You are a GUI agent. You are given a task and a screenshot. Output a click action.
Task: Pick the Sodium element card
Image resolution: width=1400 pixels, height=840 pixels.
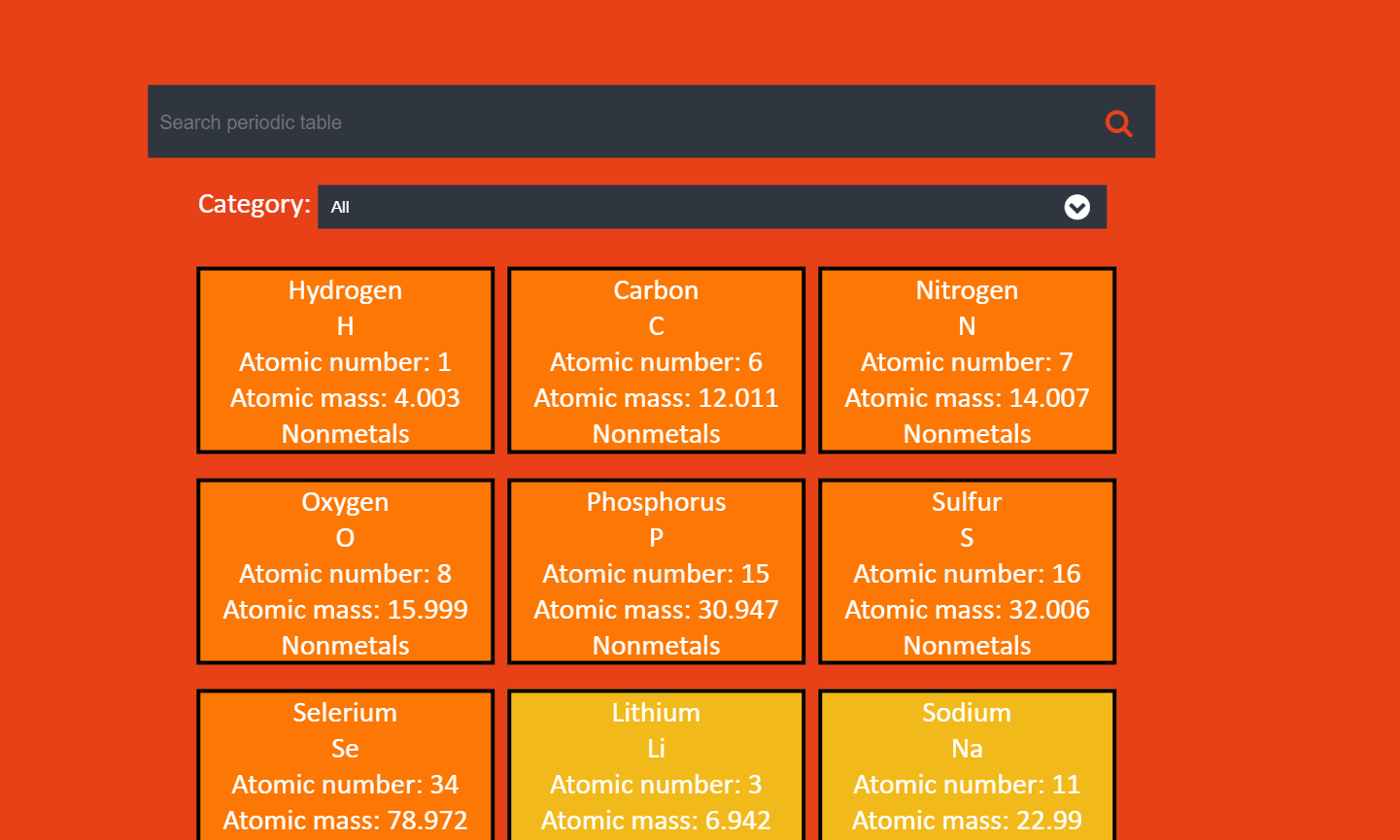click(967, 765)
